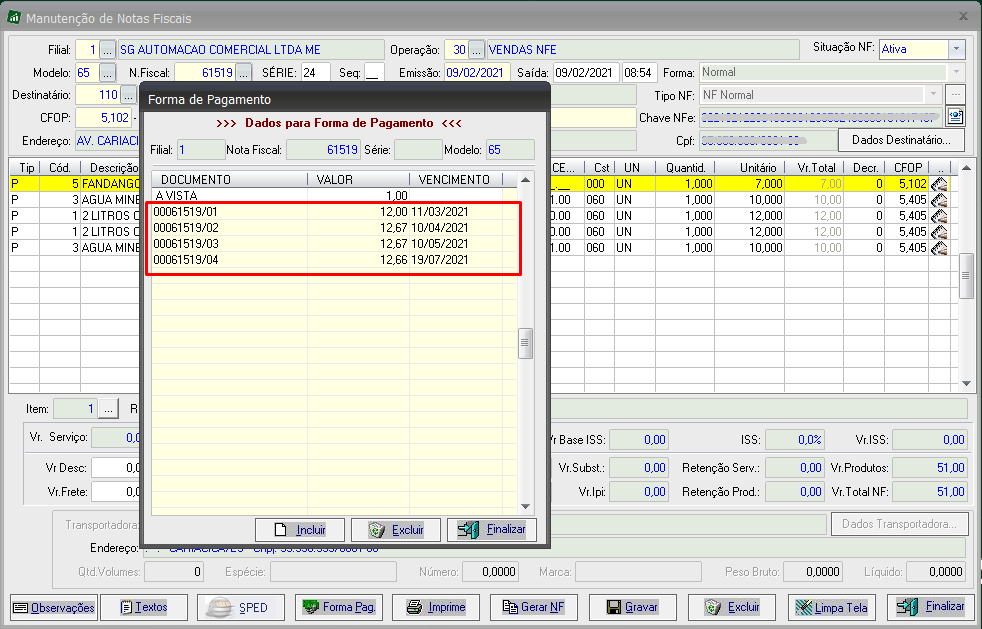Screen dimensions: 982x629
Task: Open the Forma dropdown showing Normal
Action: coord(956,72)
